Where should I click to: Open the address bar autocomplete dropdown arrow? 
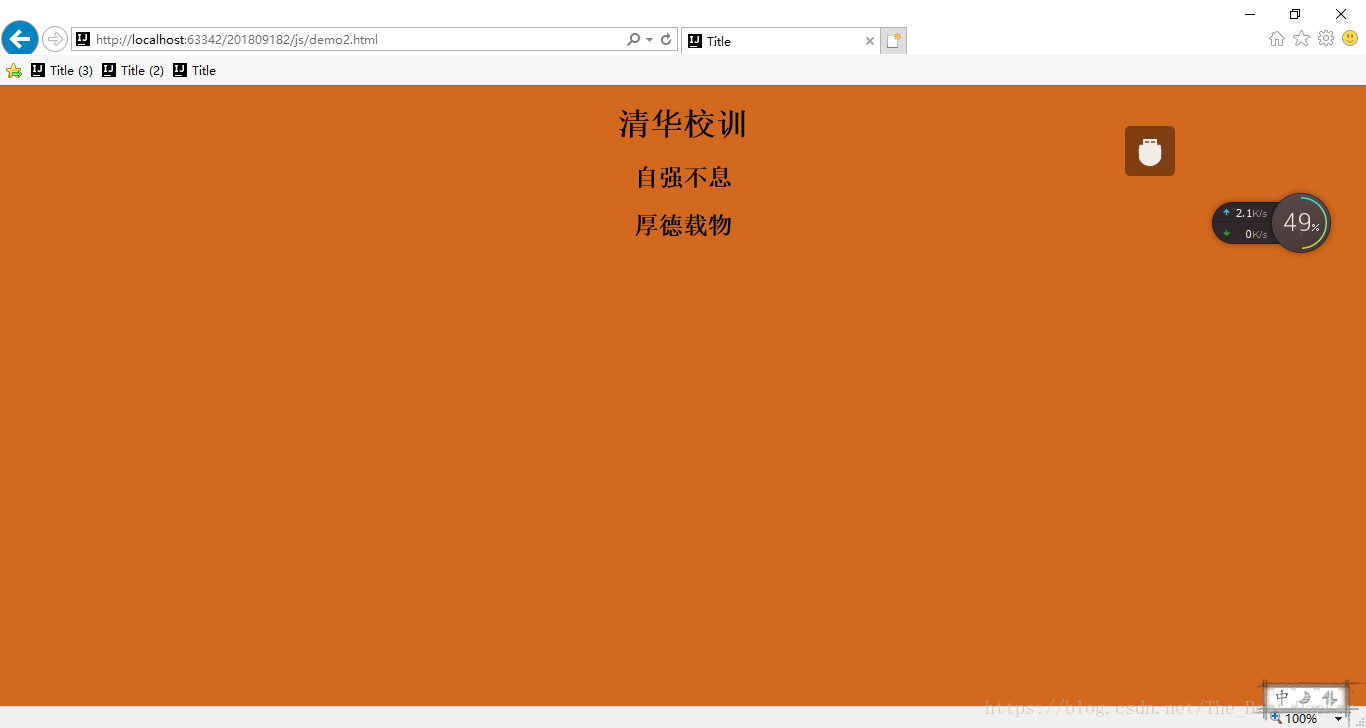[x=650, y=40]
